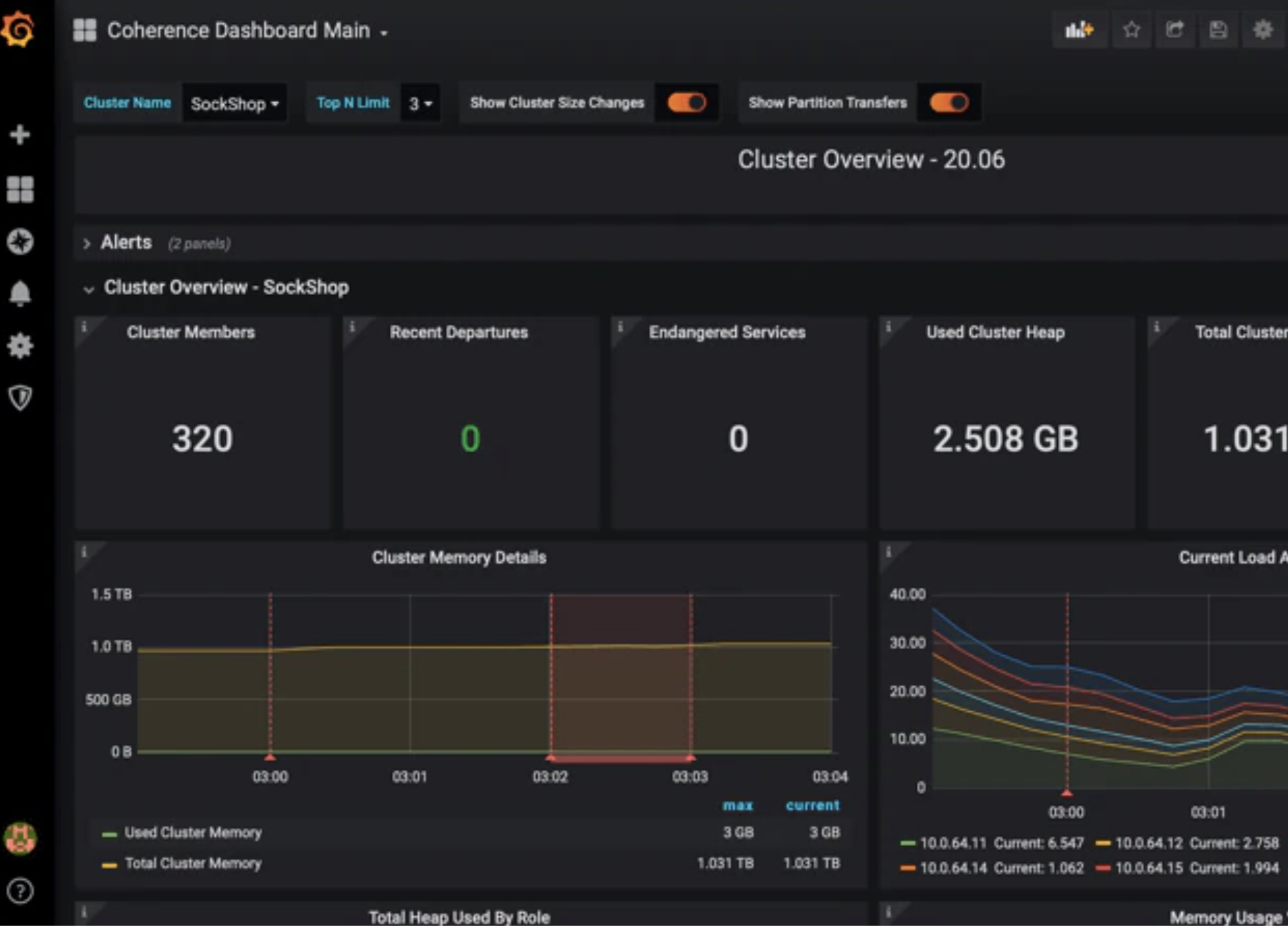Open the Top N Limit dropdown
The image size is (1288, 926).
pyautogui.click(x=420, y=104)
